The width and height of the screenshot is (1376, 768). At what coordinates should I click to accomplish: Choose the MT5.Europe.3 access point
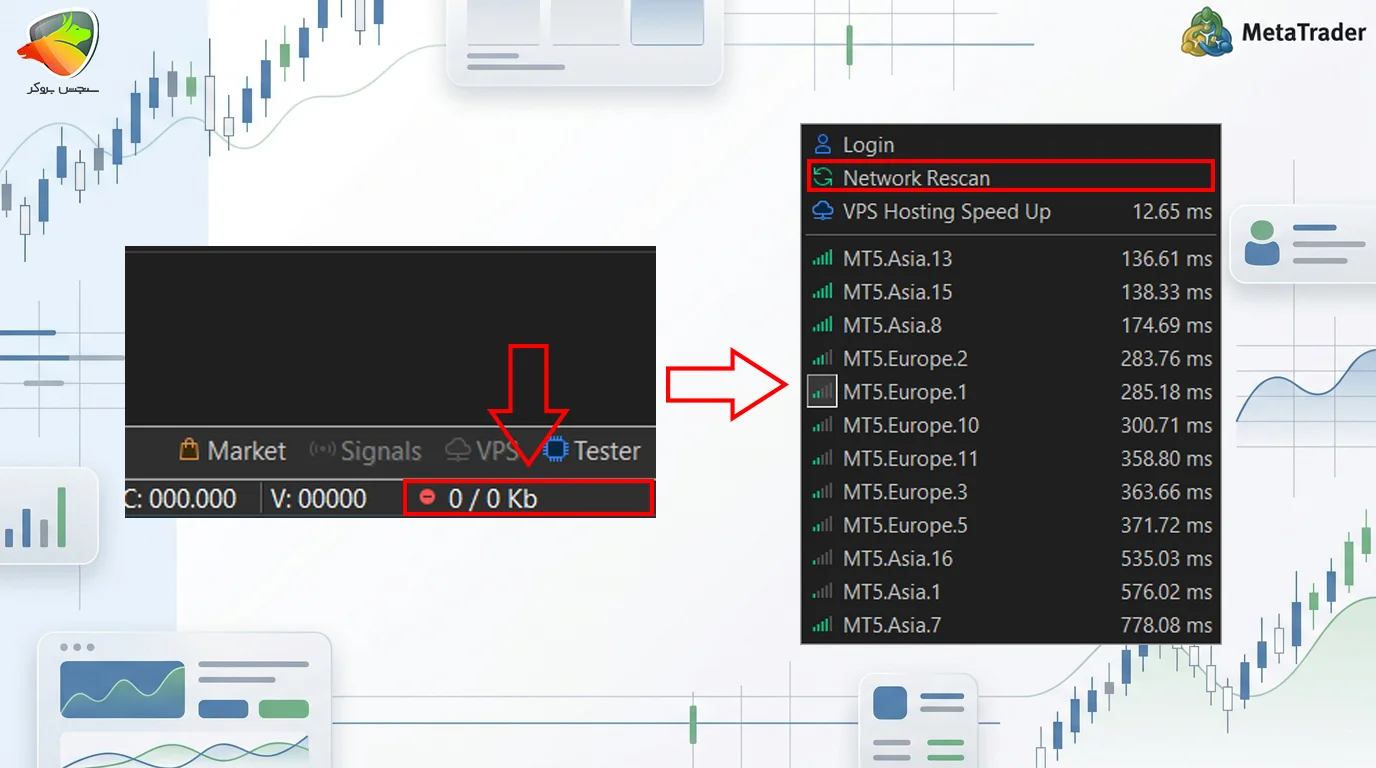point(1010,492)
